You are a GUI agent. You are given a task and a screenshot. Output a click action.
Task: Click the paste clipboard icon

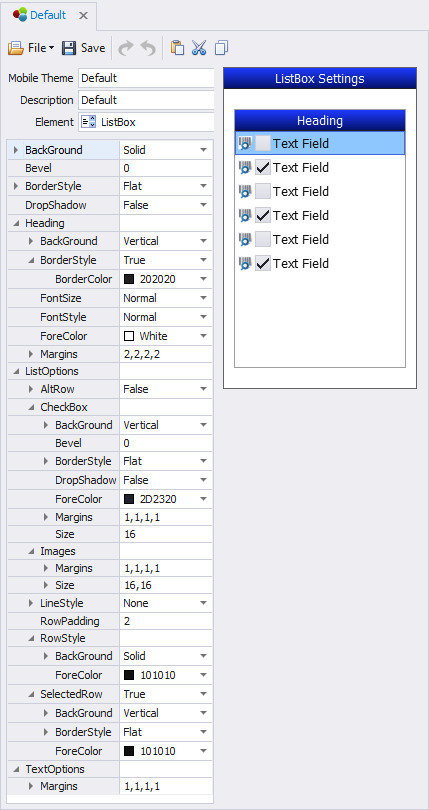(177, 48)
